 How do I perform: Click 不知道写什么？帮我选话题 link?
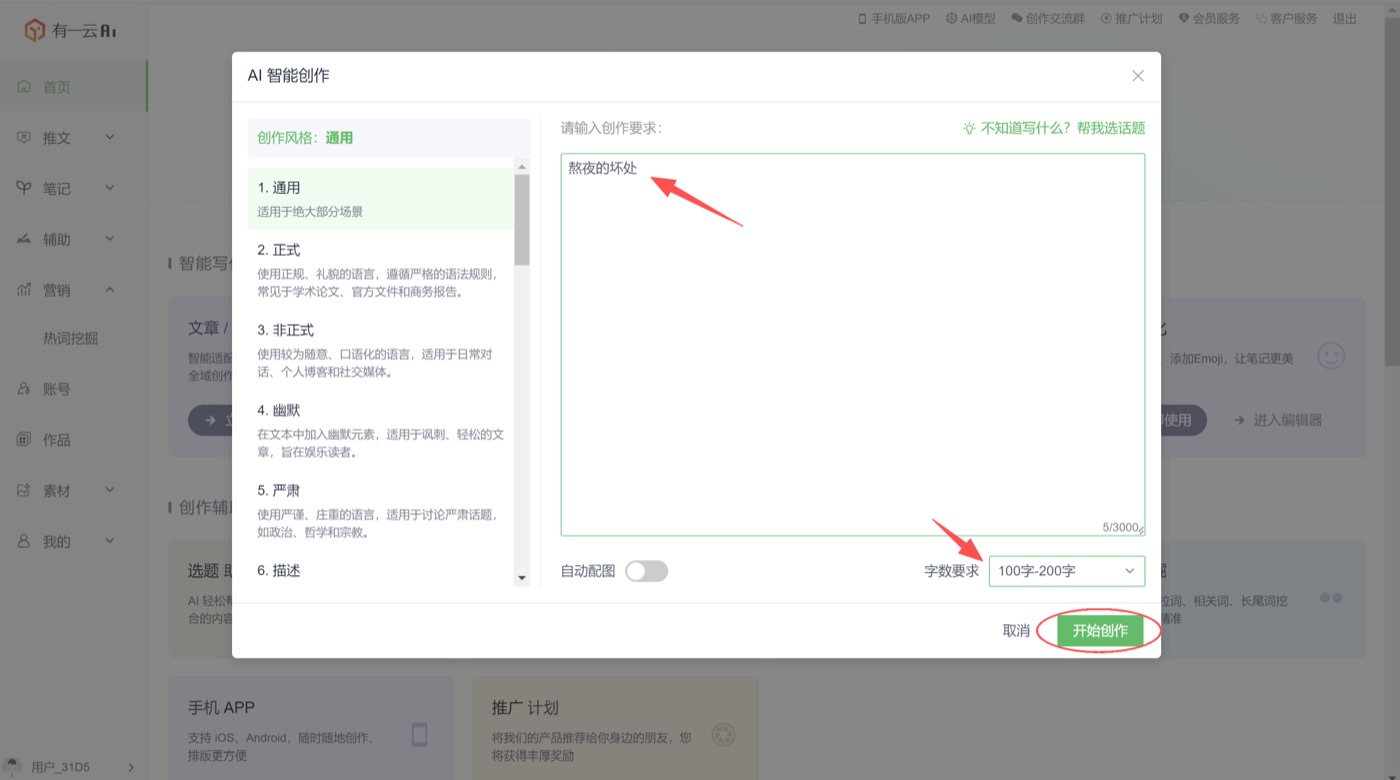[x=1063, y=128]
